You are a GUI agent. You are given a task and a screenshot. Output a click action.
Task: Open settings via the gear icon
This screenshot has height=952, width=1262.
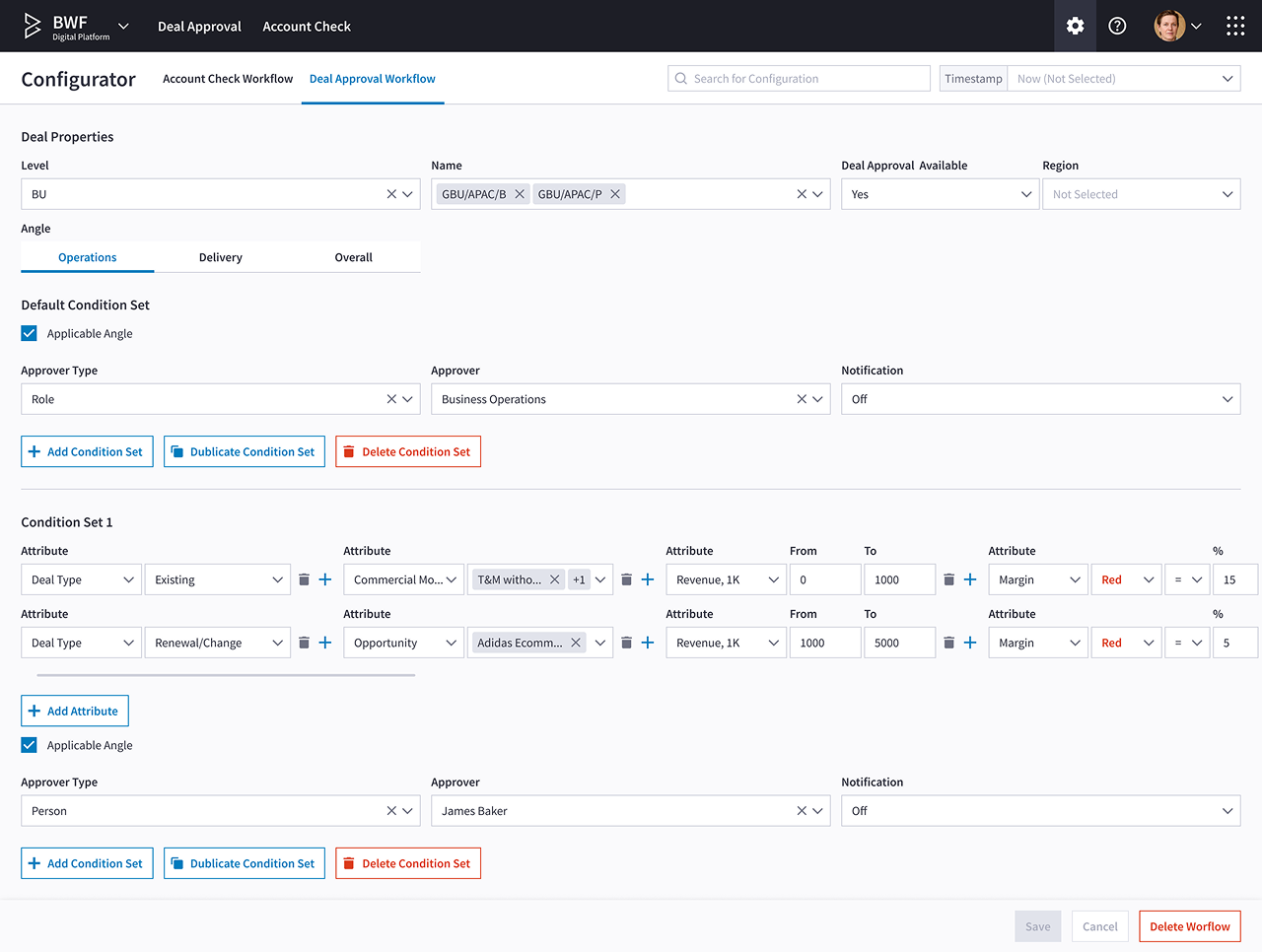(x=1075, y=27)
